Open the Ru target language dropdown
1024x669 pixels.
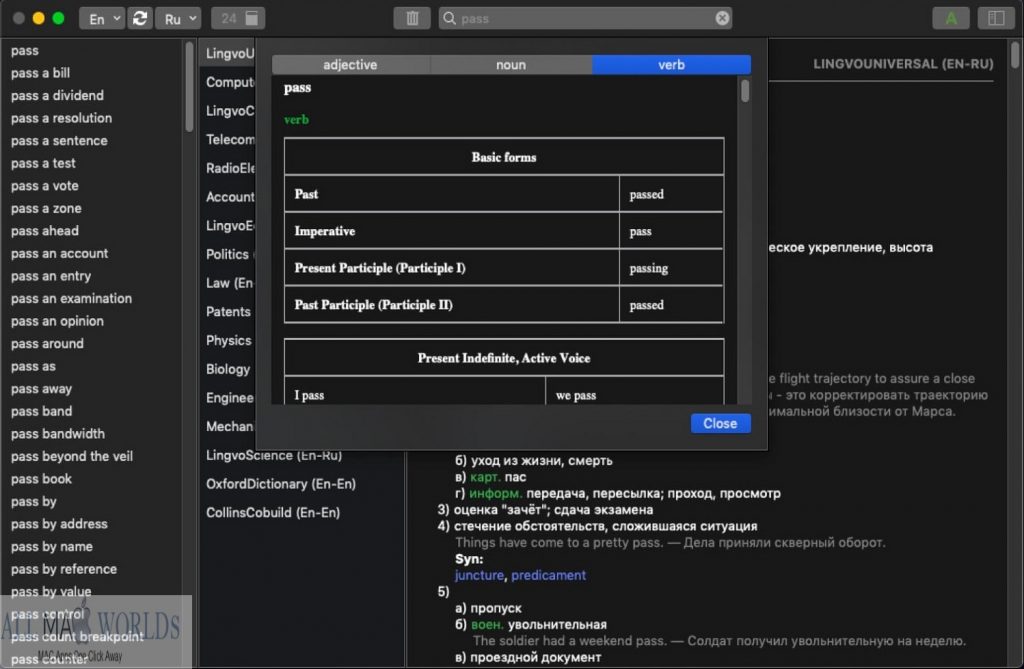pyautogui.click(x=178, y=18)
